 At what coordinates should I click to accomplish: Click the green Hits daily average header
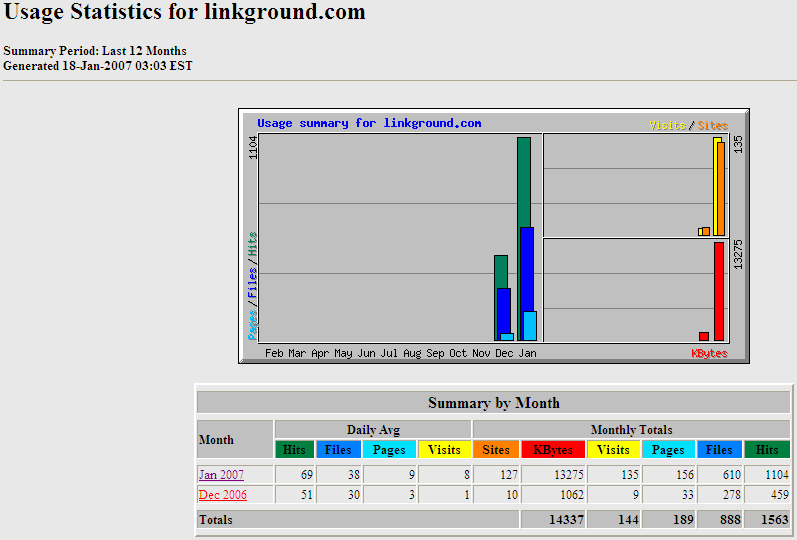295,450
